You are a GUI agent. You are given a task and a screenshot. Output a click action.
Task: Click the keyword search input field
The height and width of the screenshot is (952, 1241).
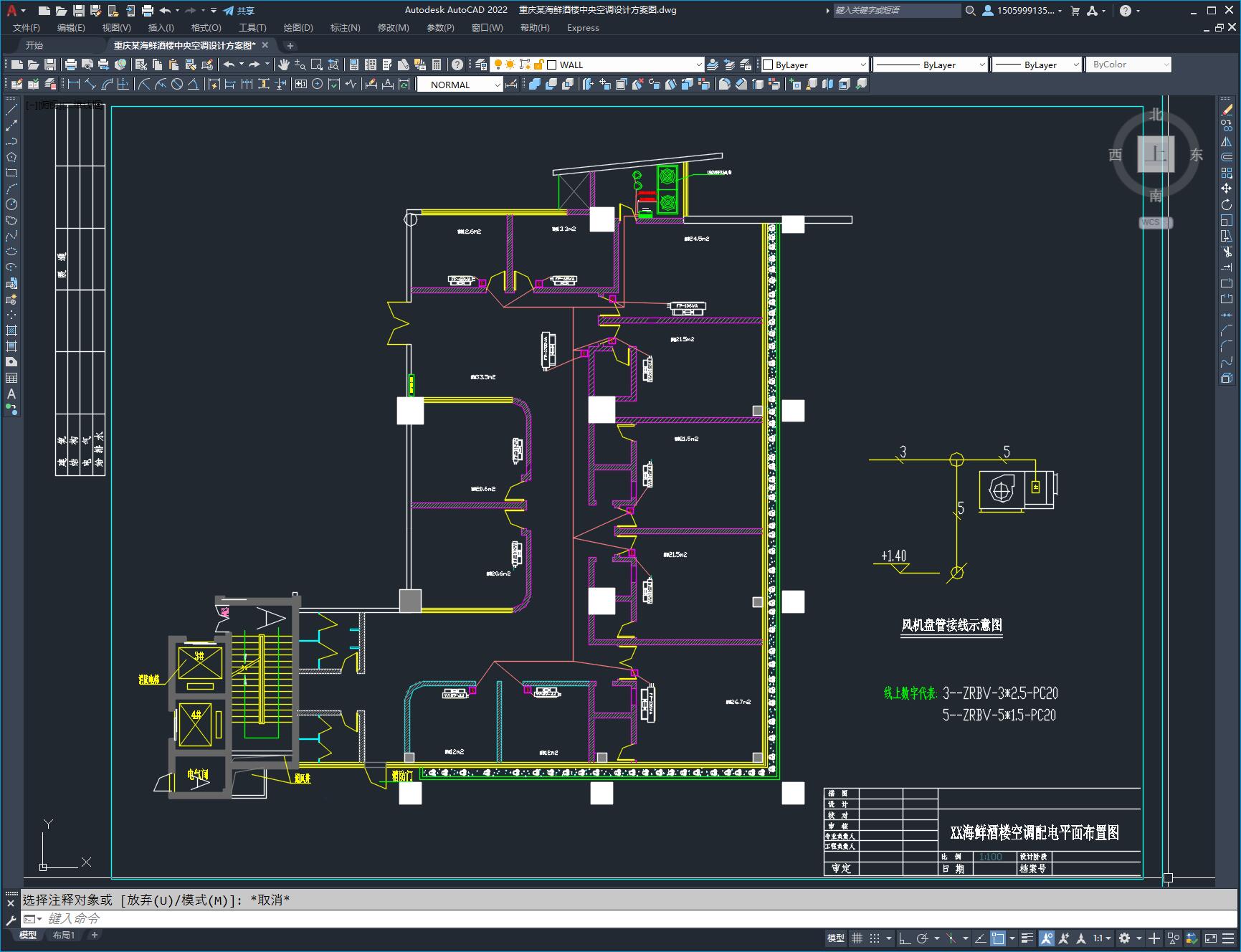(898, 10)
